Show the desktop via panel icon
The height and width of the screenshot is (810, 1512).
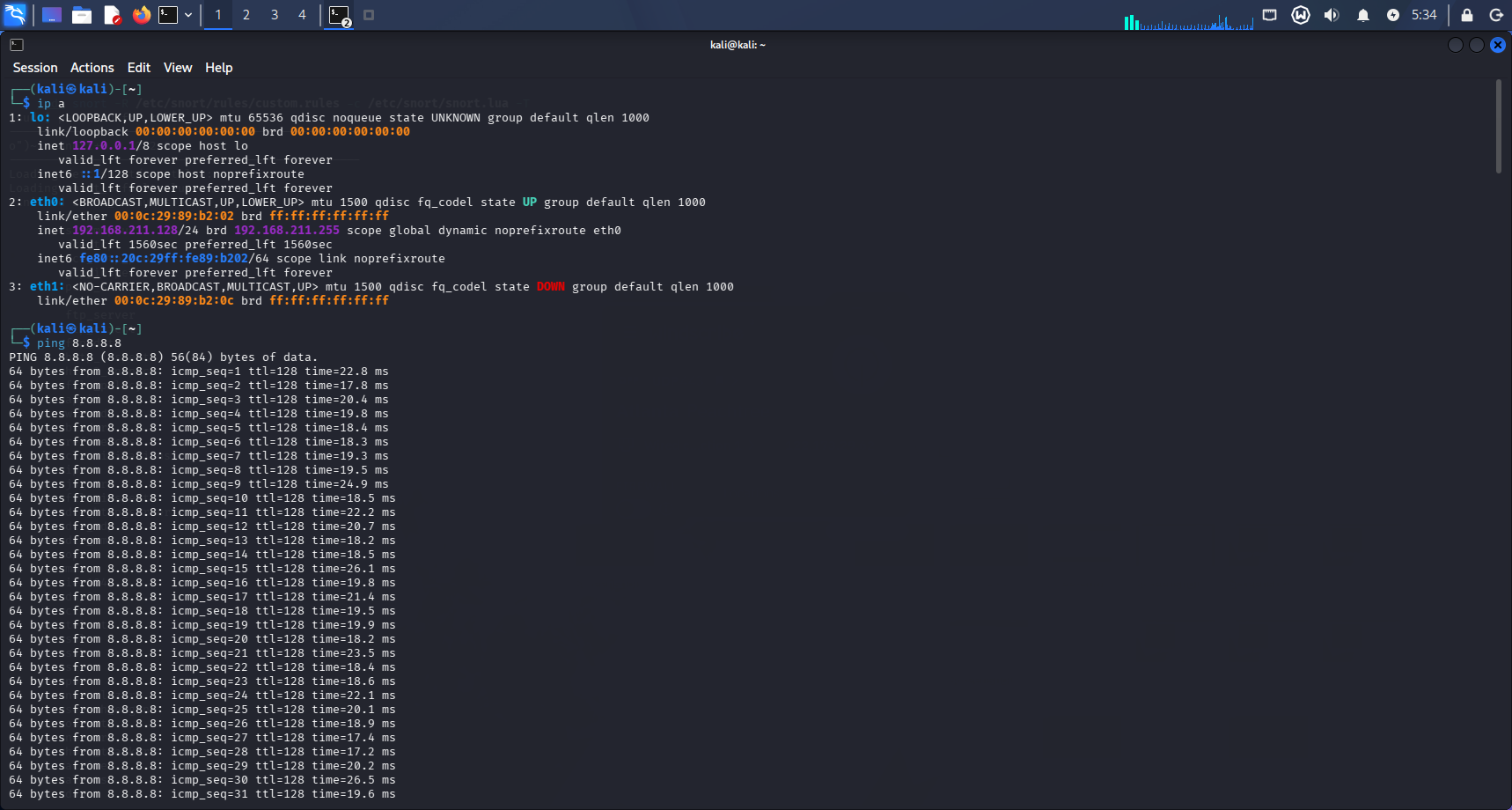[x=52, y=15]
